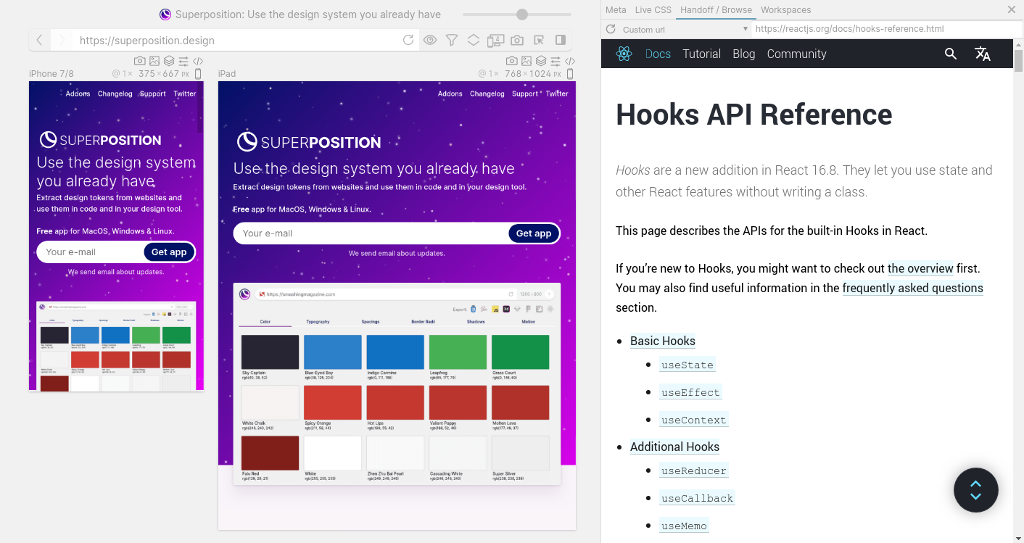Screen dimensions: 1024x543
Task: Switch to the Live CSS tab
Action: (x=653, y=10)
